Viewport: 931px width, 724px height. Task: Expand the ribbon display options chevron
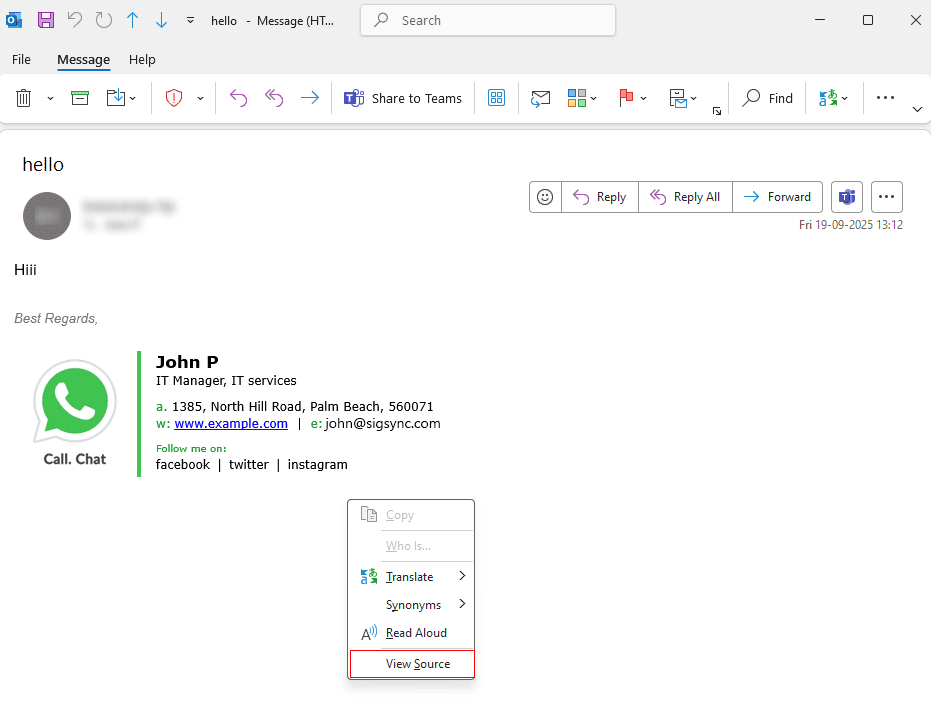(917, 109)
